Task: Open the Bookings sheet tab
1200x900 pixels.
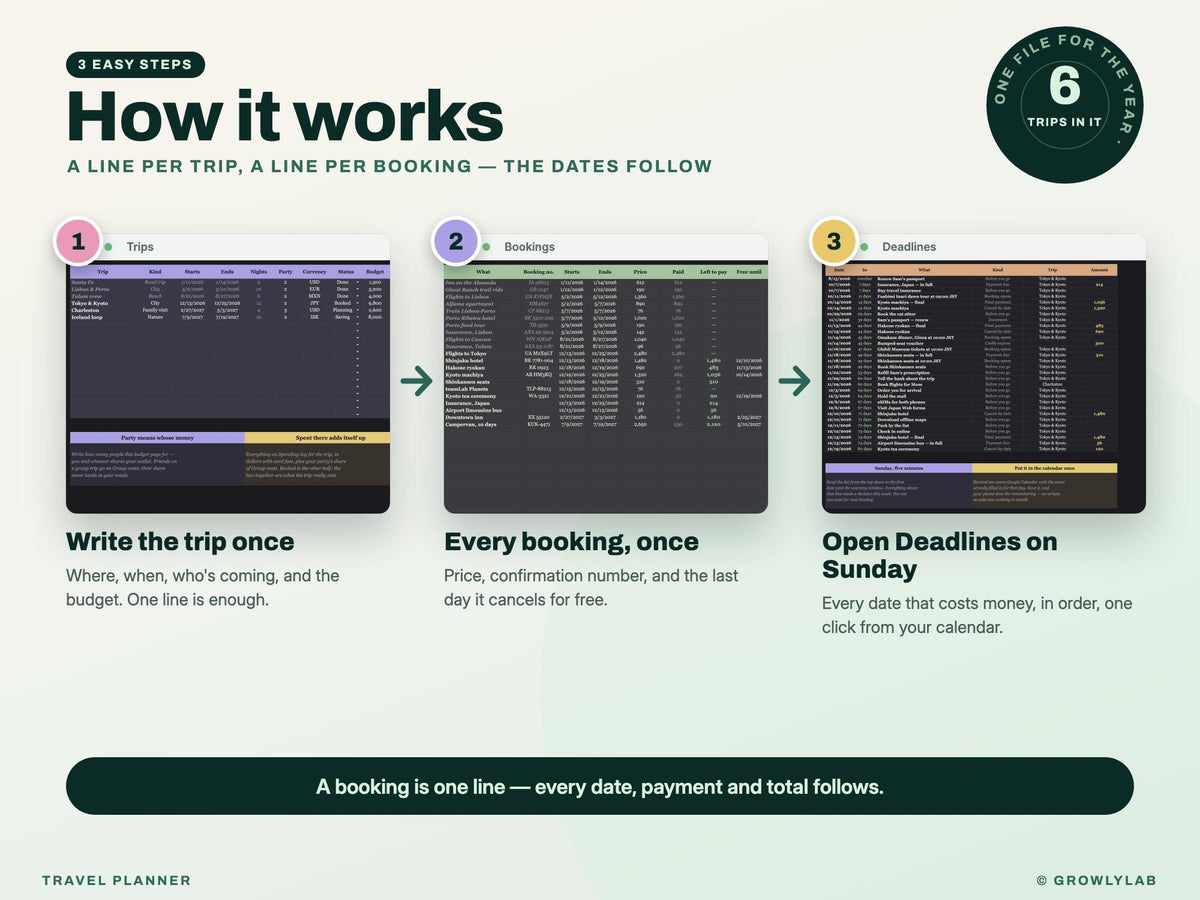Action: tap(529, 246)
